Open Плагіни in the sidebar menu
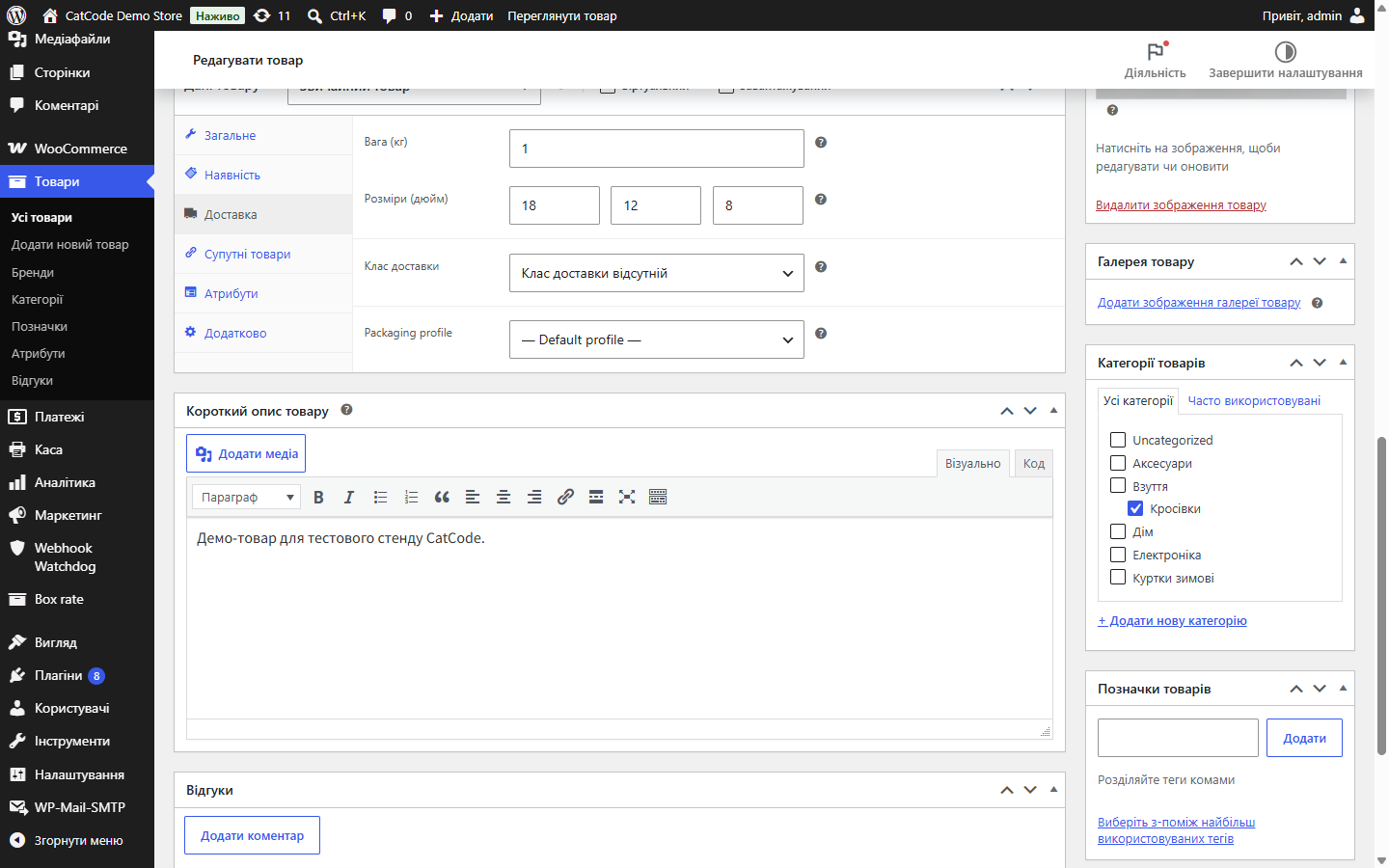The width and height of the screenshot is (1389, 868). click(77, 675)
